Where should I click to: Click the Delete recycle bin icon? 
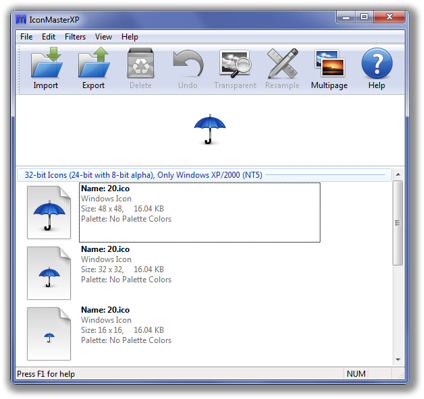point(140,63)
